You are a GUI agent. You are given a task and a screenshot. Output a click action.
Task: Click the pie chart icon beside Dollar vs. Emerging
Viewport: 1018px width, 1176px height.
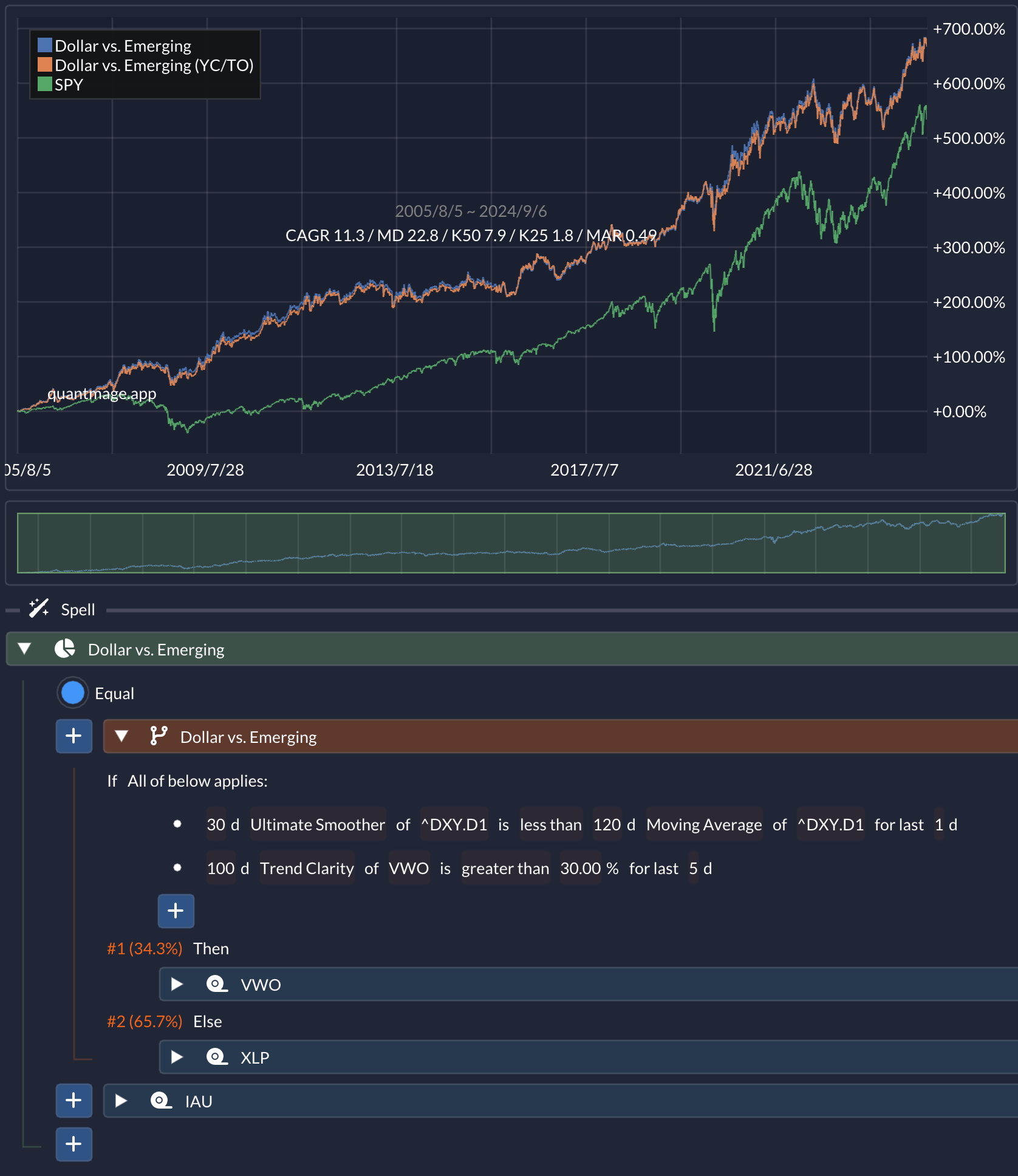point(65,649)
